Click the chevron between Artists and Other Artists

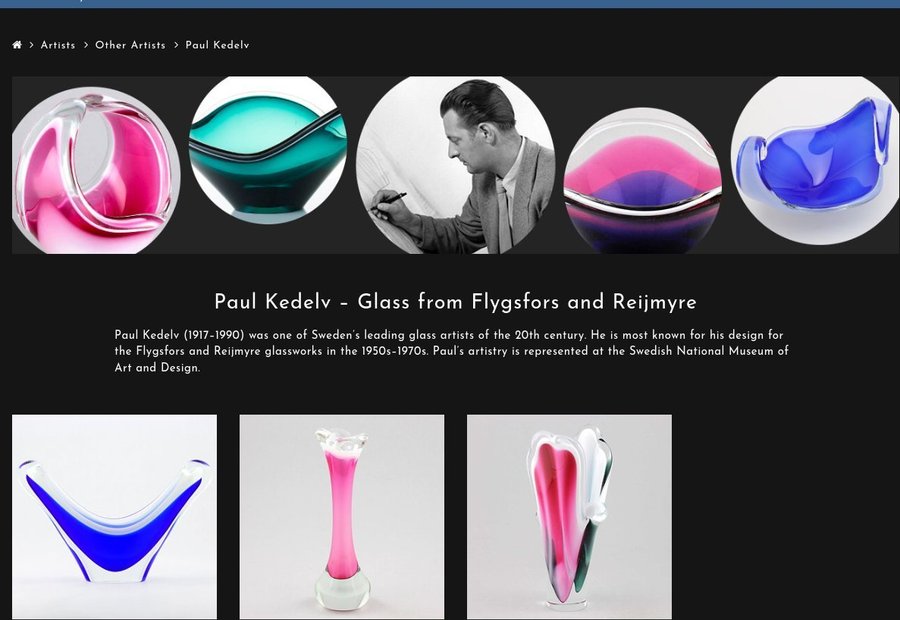86,45
